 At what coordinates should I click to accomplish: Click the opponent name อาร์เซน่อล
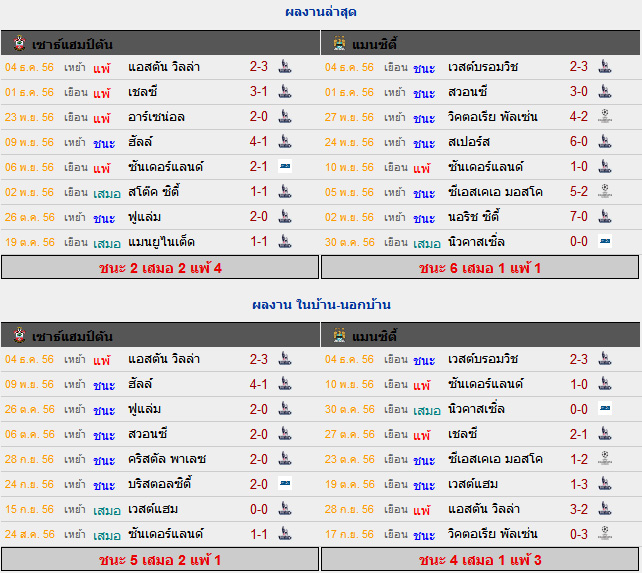click(x=156, y=117)
